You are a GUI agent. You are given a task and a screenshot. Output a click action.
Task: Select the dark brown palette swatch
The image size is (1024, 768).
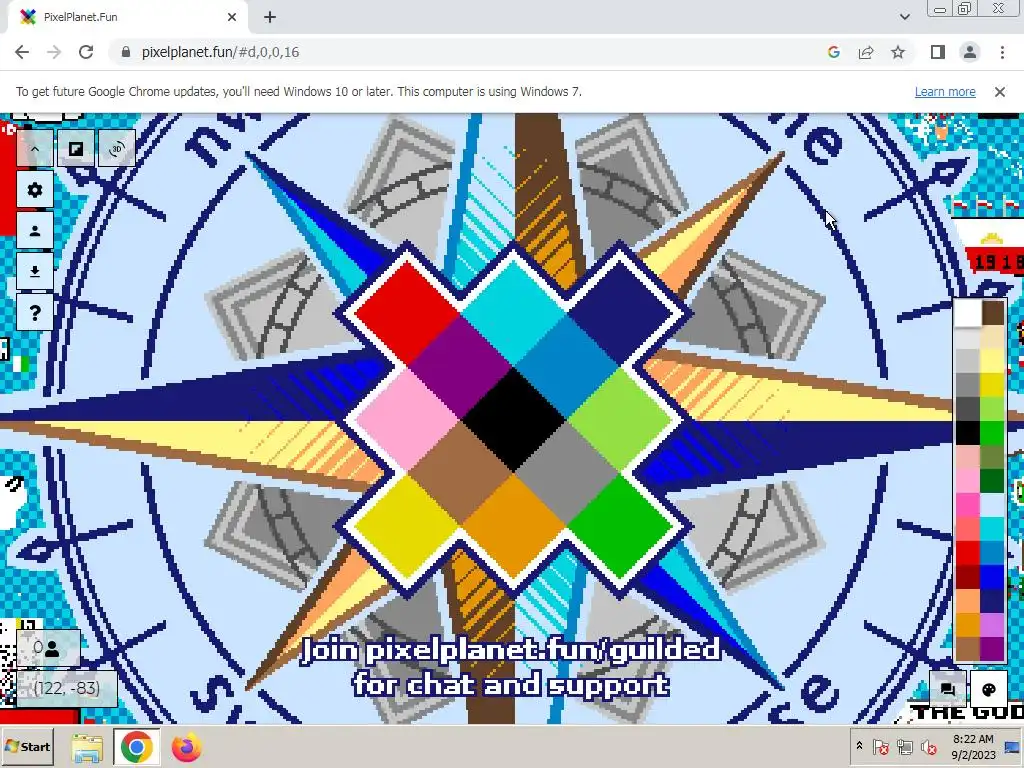[x=992, y=312]
